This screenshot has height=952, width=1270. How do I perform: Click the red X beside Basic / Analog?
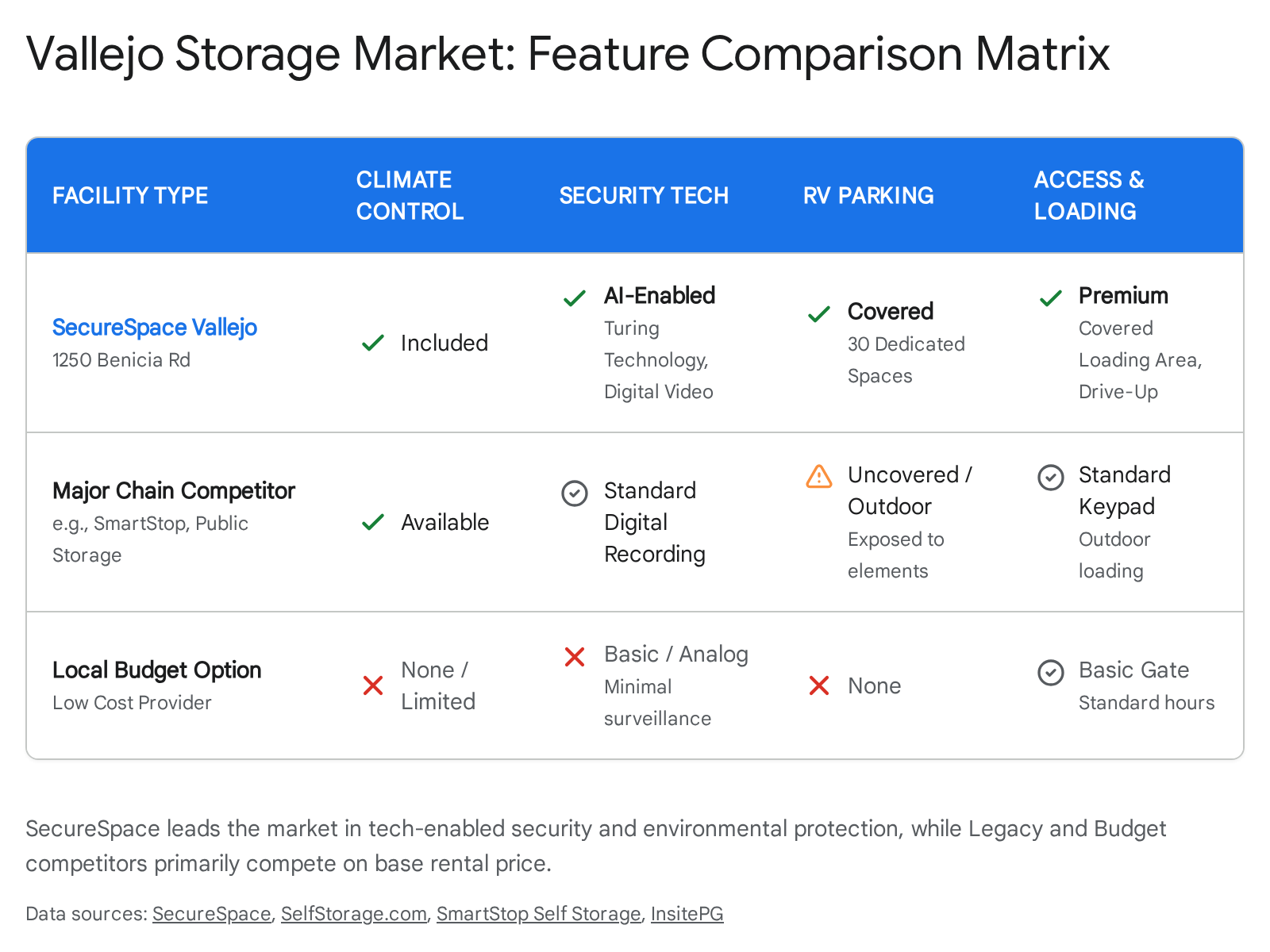[x=575, y=656]
